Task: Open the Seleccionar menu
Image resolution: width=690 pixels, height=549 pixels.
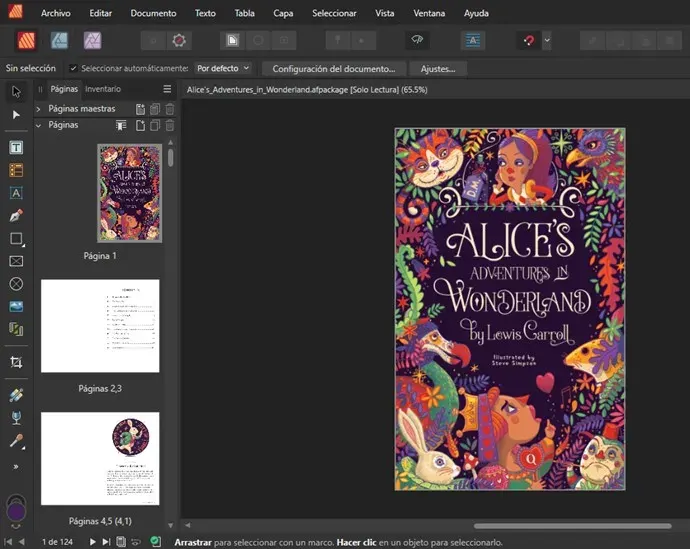Action: 334,13
